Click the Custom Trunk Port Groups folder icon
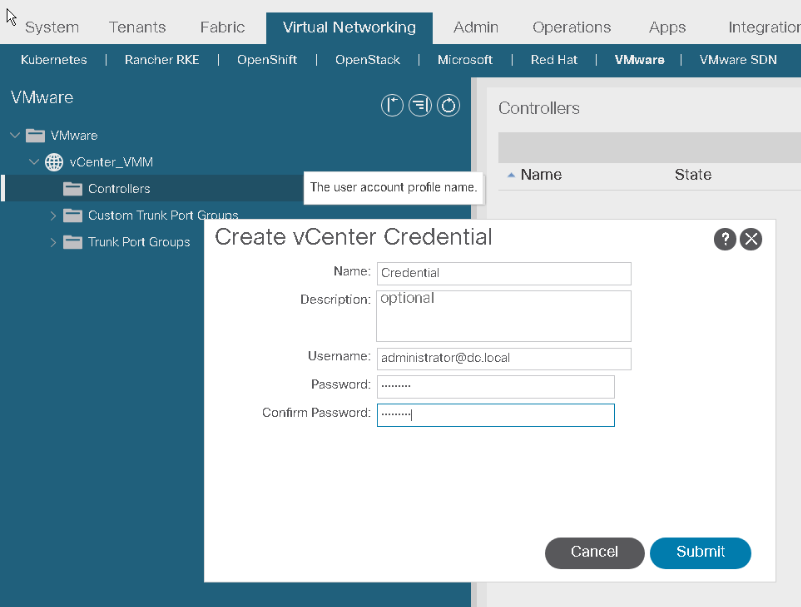Screen dimensions: 801x607 73,215
